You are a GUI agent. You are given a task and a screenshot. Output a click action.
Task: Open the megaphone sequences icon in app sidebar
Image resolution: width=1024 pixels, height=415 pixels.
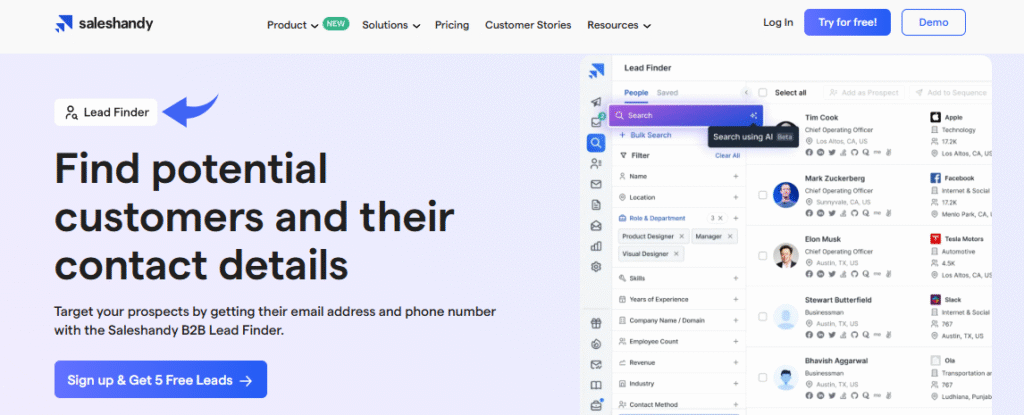tap(596, 102)
